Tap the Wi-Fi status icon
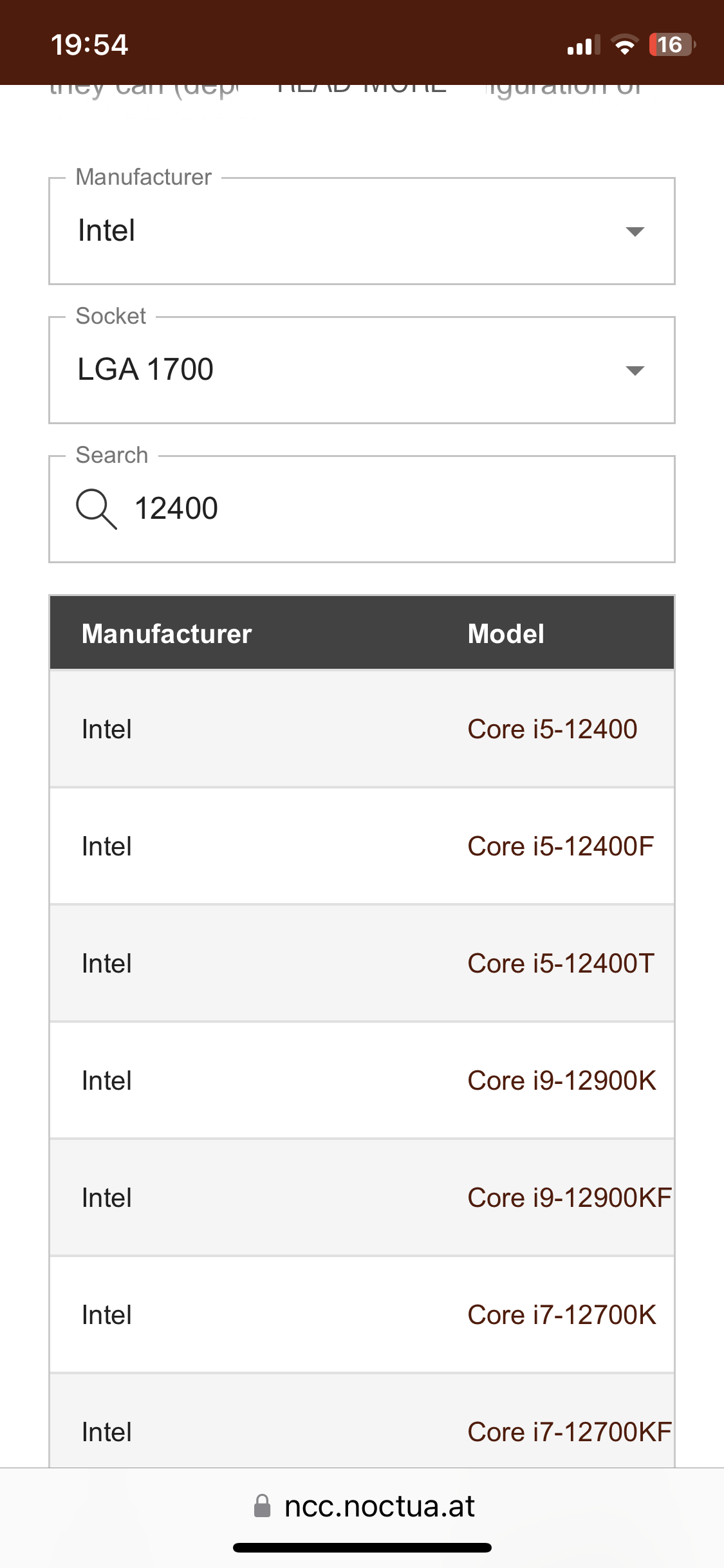This screenshot has height=1568, width=724. [624, 45]
